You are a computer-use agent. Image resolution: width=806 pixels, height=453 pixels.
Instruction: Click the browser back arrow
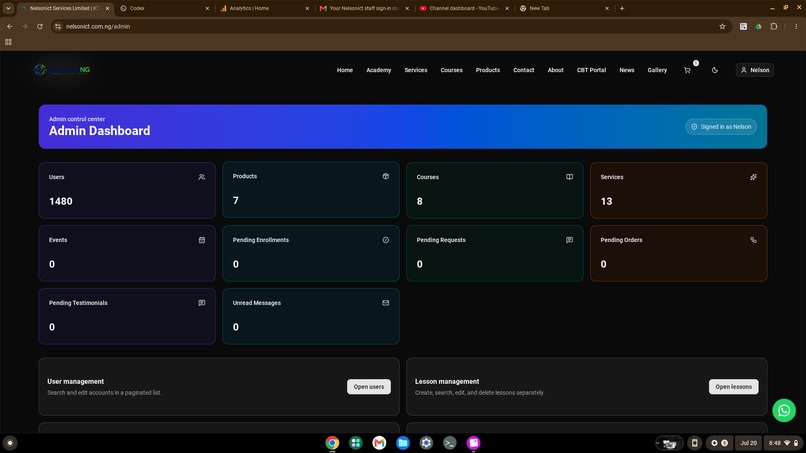[x=10, y=26]
